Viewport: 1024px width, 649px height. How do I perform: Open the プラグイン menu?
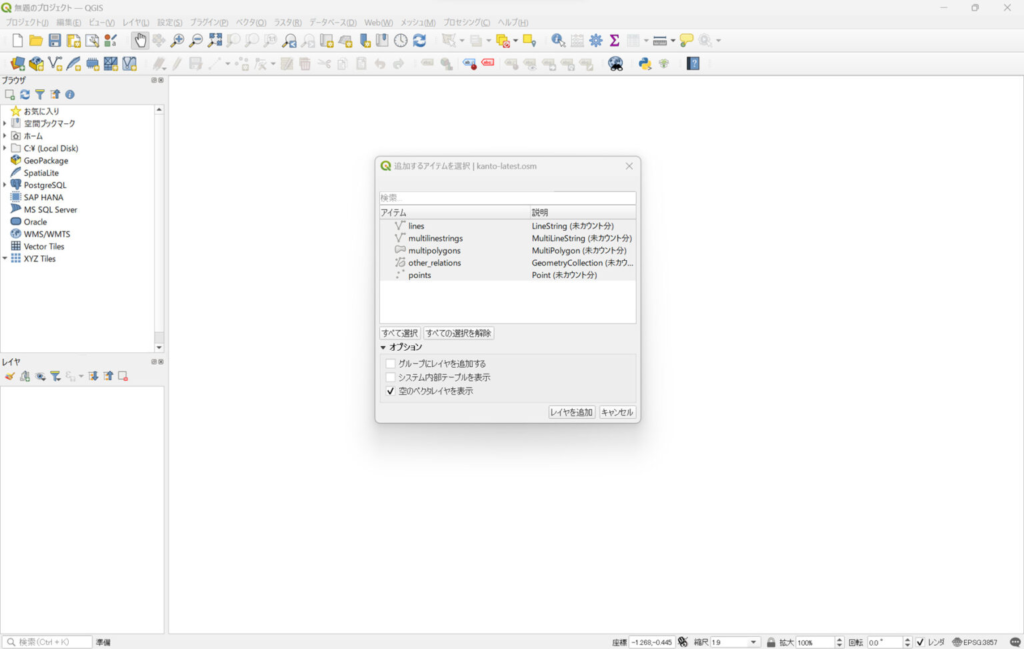click(208, 22)
